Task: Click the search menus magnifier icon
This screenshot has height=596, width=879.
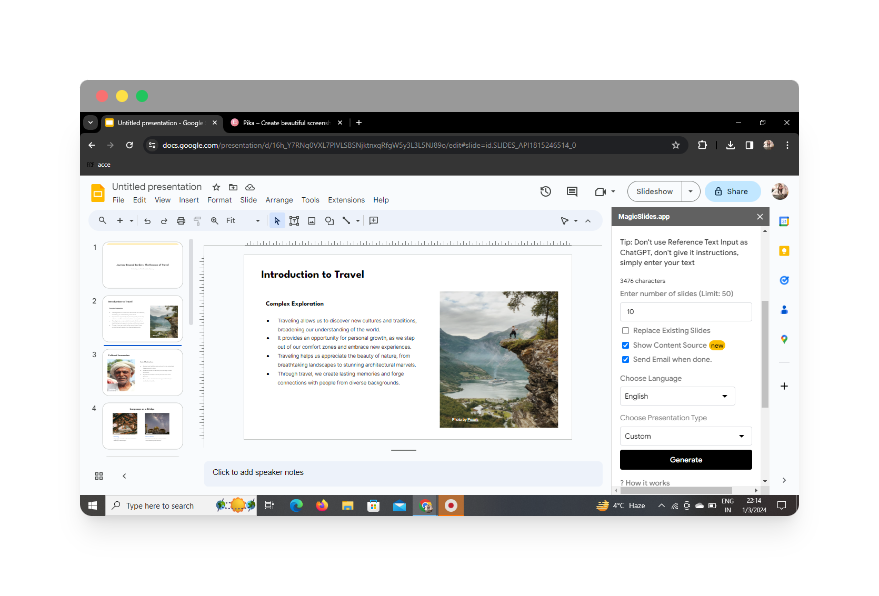Action: click(x=103, y=221)
